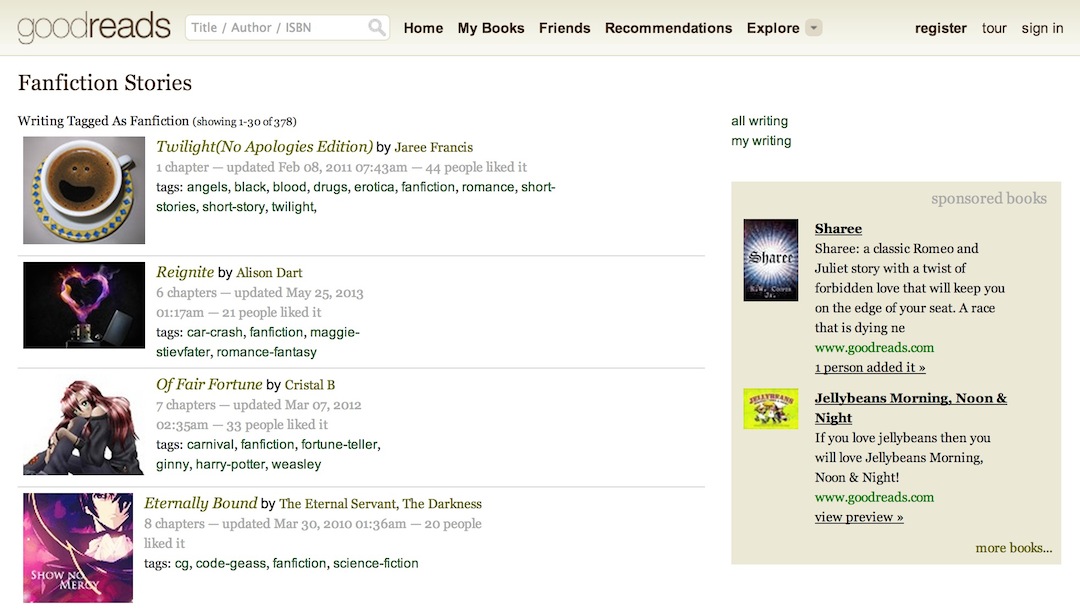Image resolution: width=1080 pixels, height=614 pixels.
Task: Open author Jaree Francis
Action: point(433,147)
